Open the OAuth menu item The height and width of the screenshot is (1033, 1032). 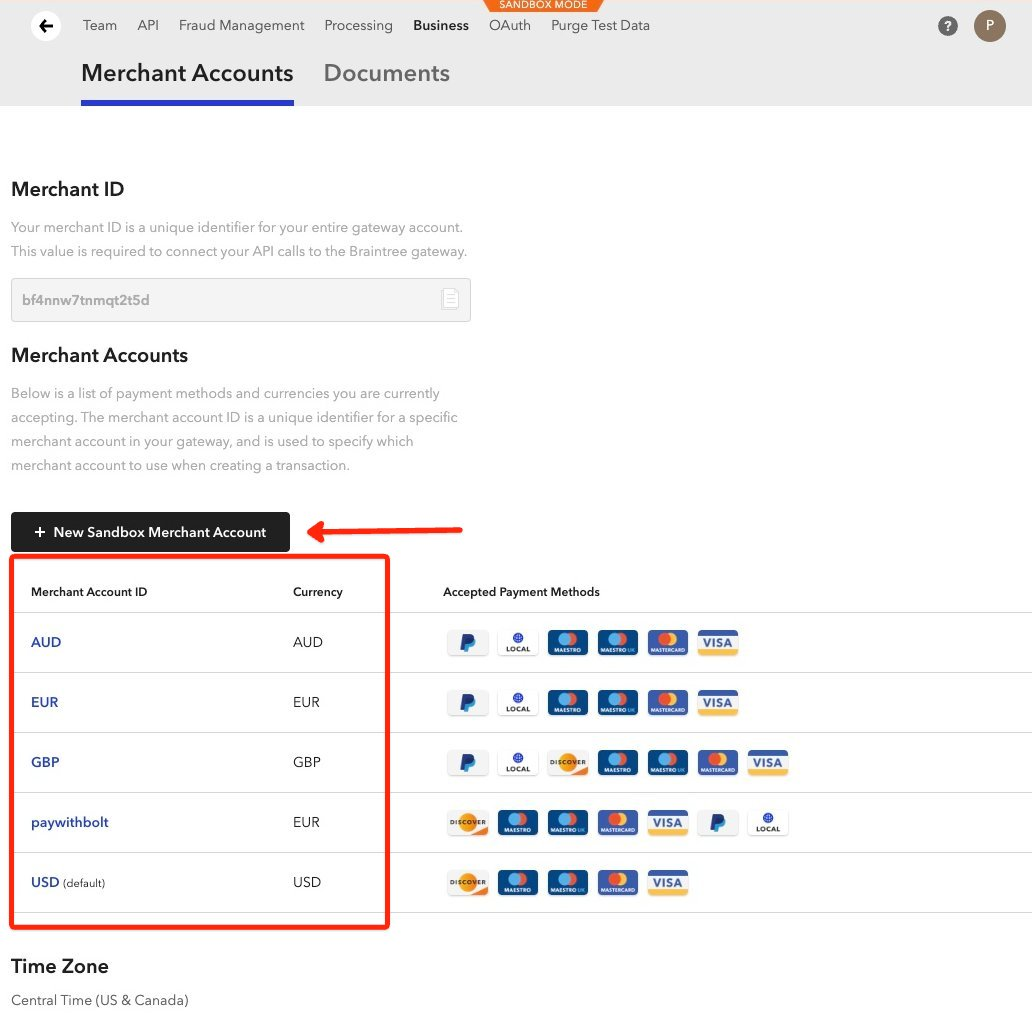point(509,25)
